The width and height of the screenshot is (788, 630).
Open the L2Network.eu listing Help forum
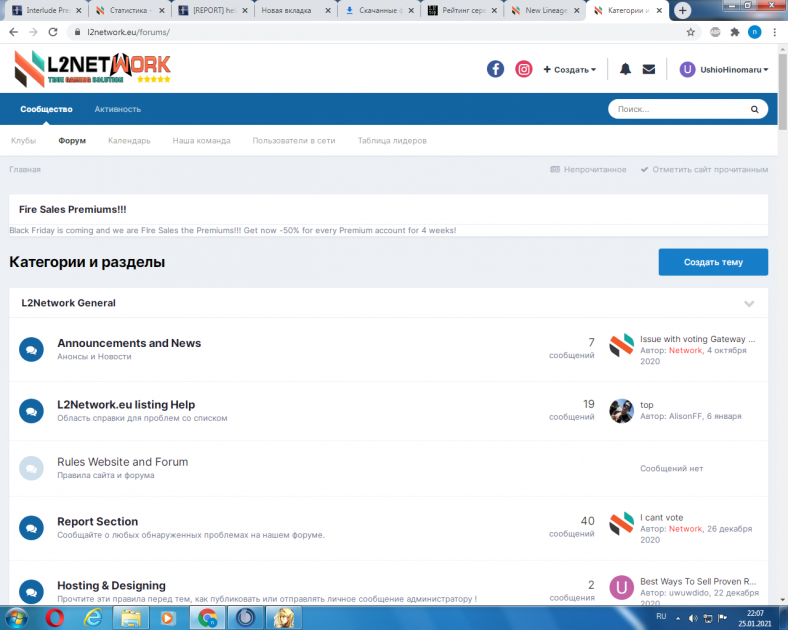coord(126,404)
